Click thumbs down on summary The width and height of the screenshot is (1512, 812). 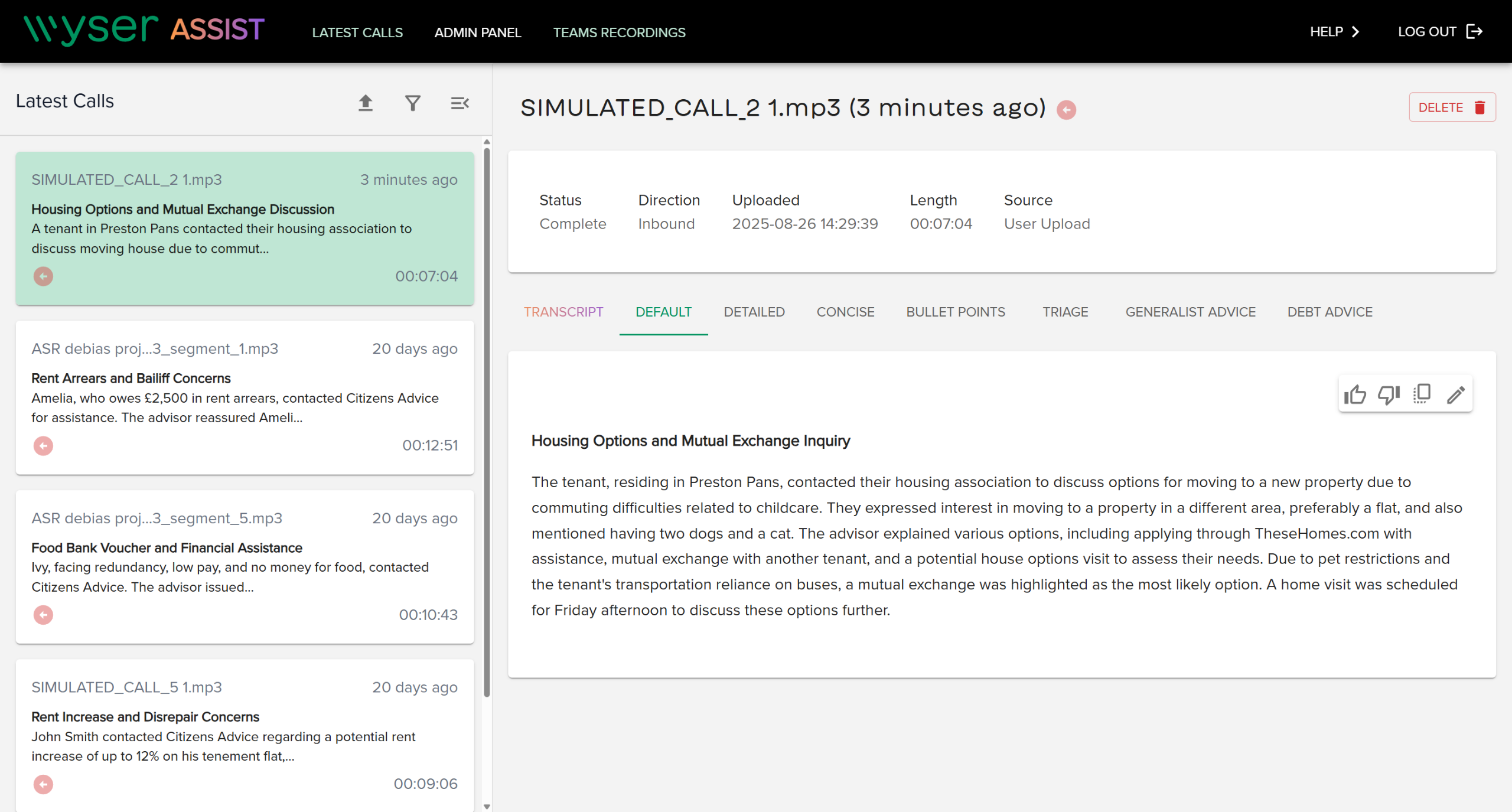(1389, 394)
